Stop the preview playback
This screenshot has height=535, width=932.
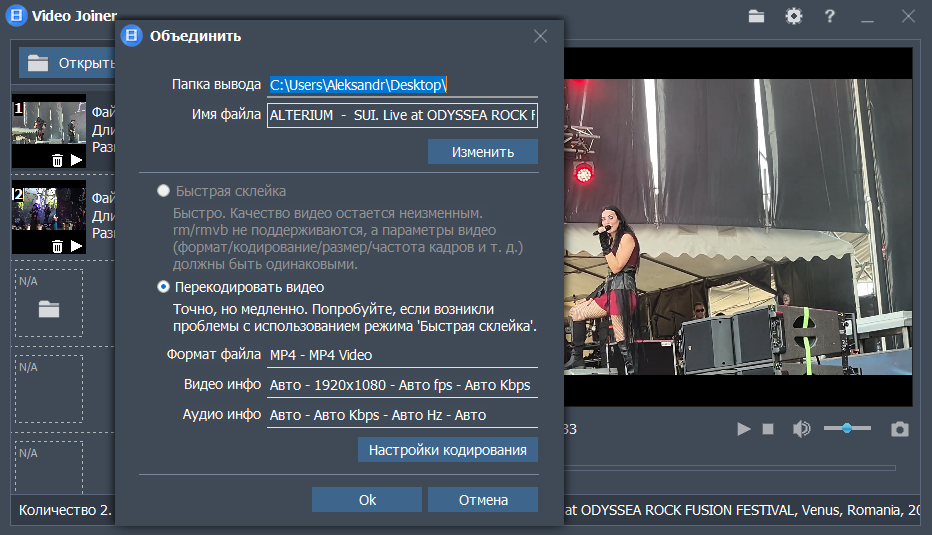point(768,429)
